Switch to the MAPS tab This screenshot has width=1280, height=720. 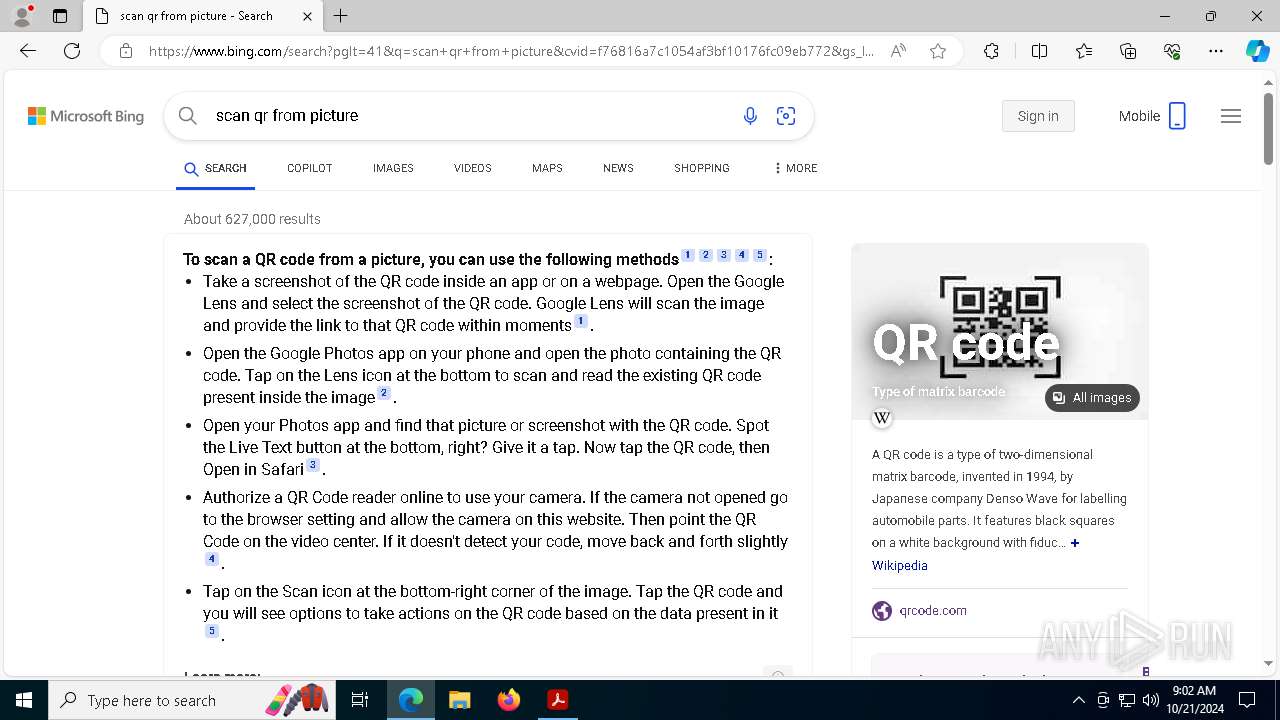(x=547, y=168)
